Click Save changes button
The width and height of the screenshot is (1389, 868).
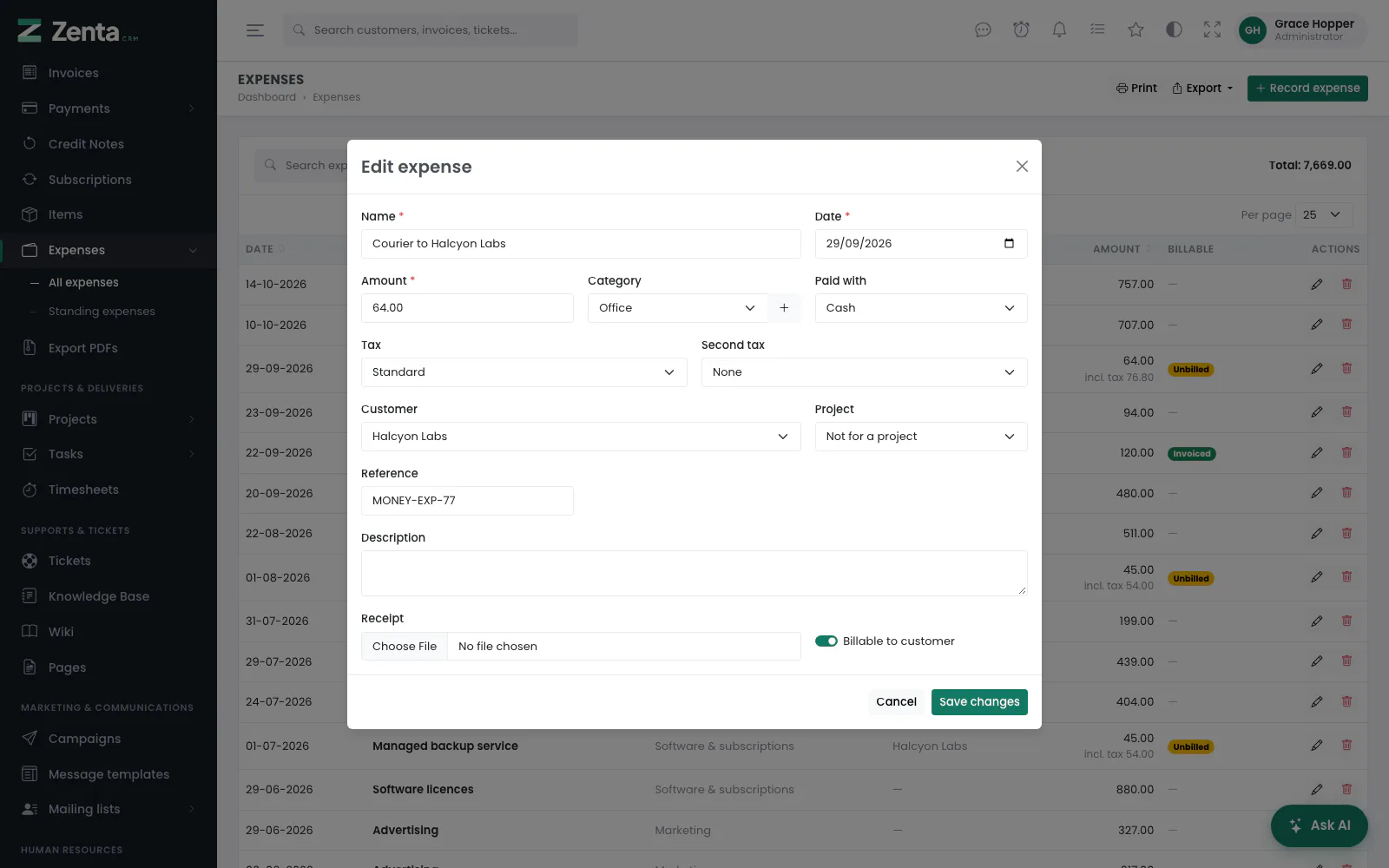point(979,702)
